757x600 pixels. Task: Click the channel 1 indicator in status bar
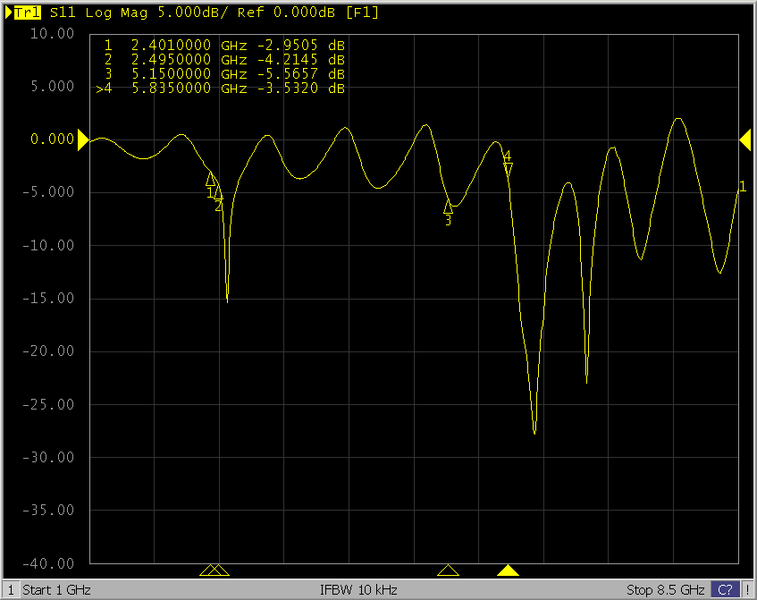[x=11, y=589]
